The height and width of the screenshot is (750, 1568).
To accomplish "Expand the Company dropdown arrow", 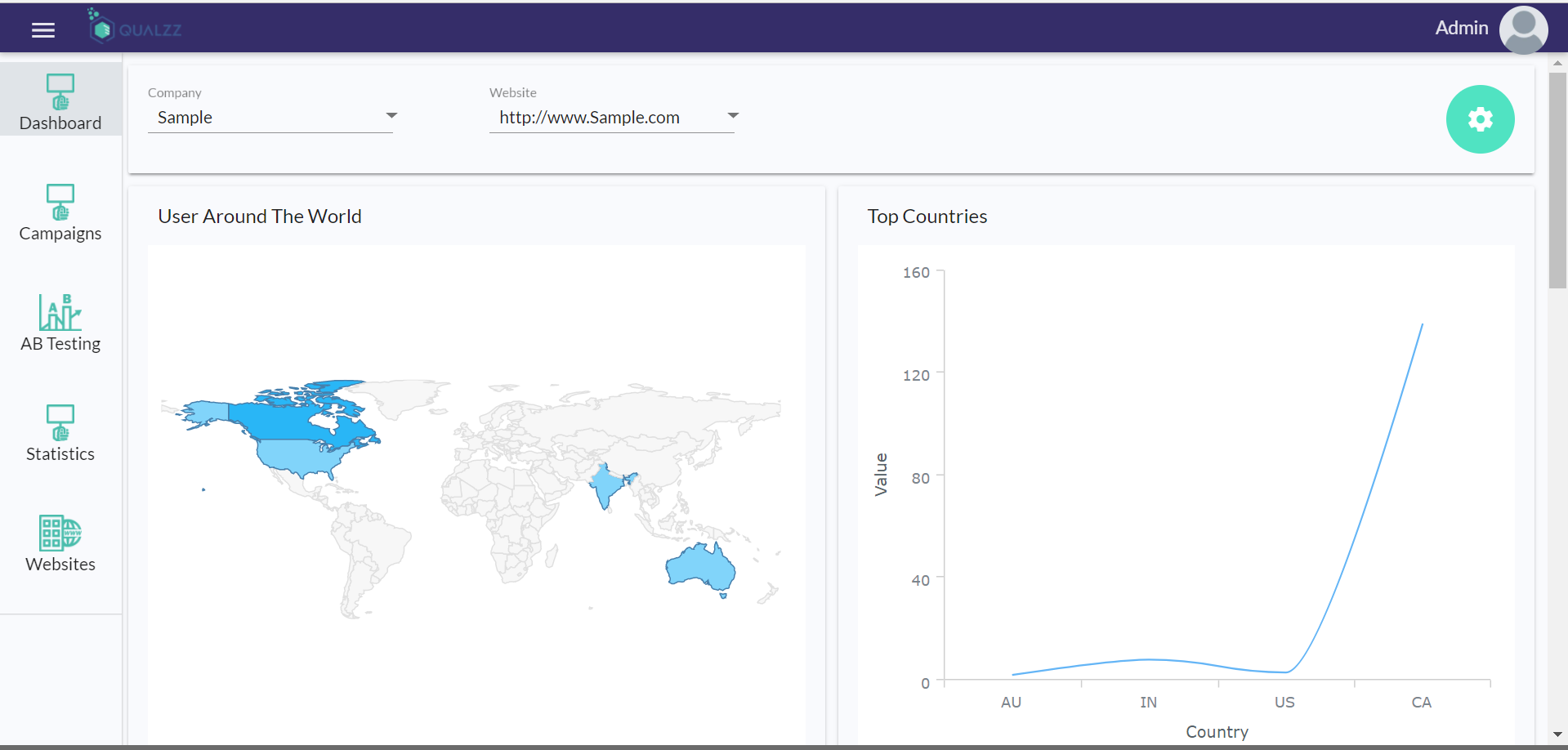I will click(x=391, y=115).
